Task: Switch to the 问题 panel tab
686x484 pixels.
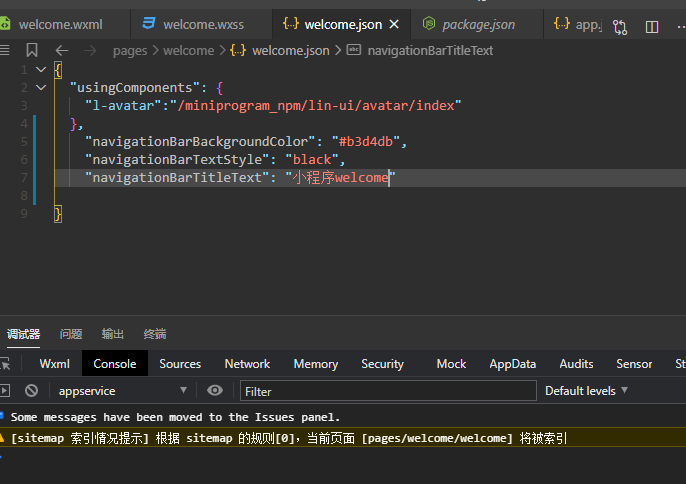Action: click(71, 334)
